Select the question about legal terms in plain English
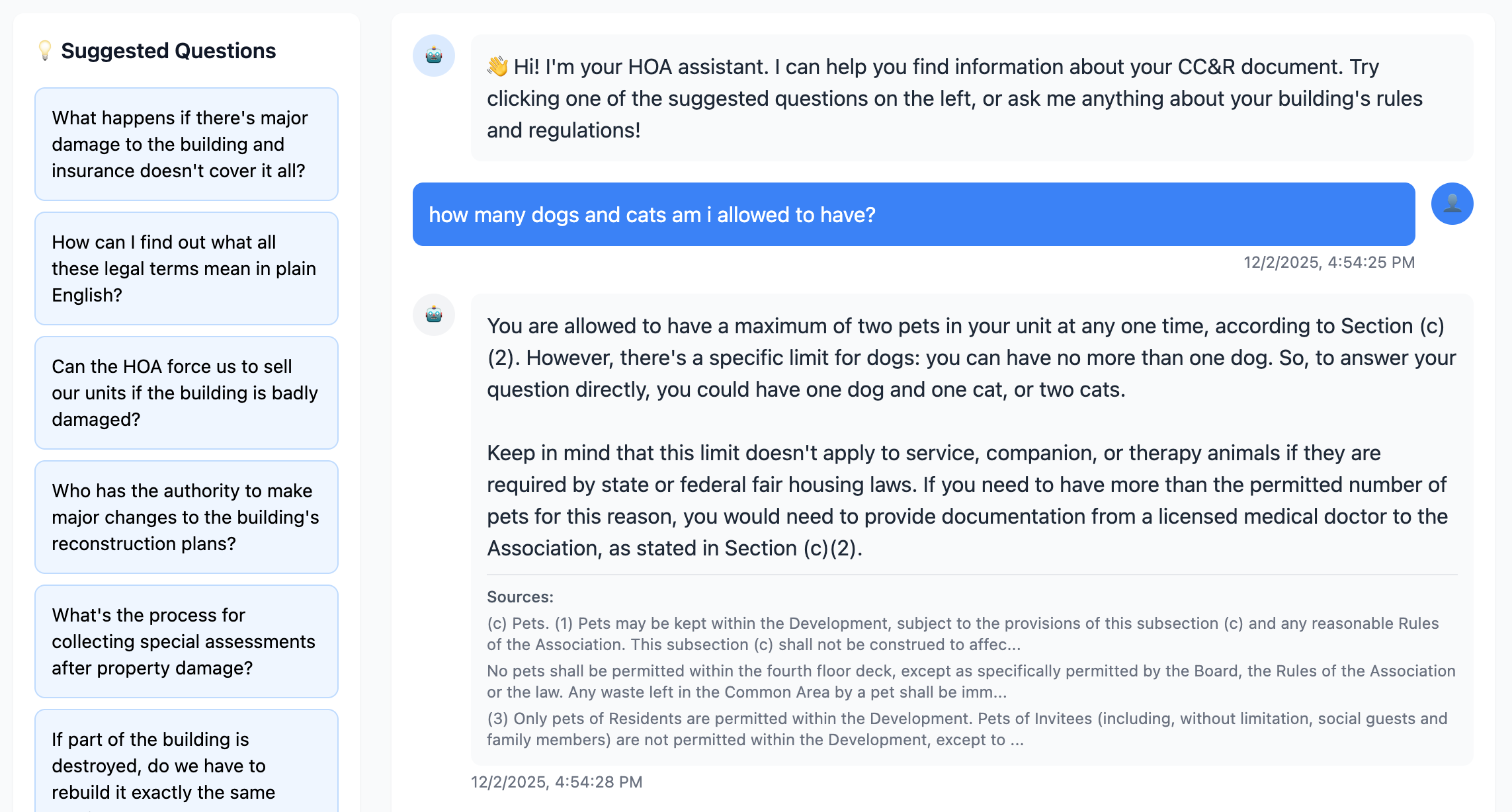The height and width of the screenshot is (812, 1512). (186, 268)
